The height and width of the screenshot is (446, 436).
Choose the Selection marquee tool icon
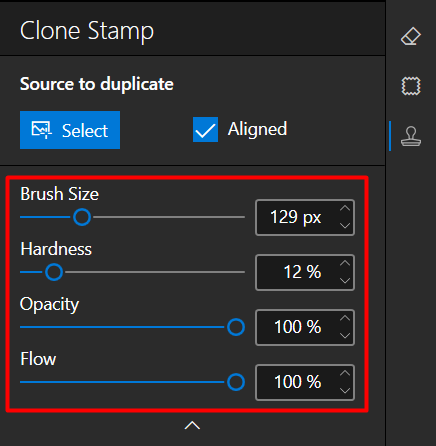point(411,86)
